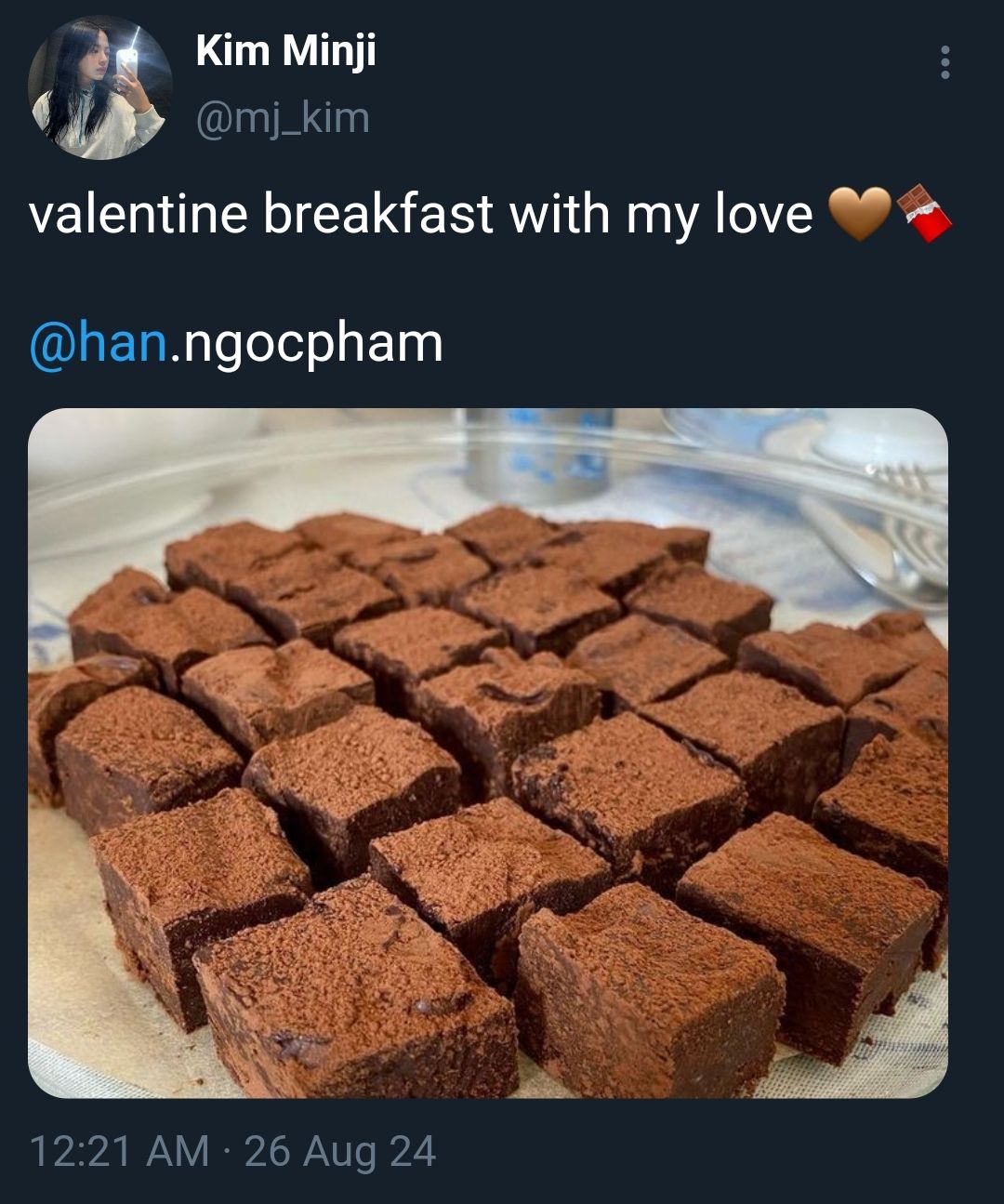Click the 26 Aug 24 date
The height and width of the screenshot is (1204, 1004).
(340, 1151)
